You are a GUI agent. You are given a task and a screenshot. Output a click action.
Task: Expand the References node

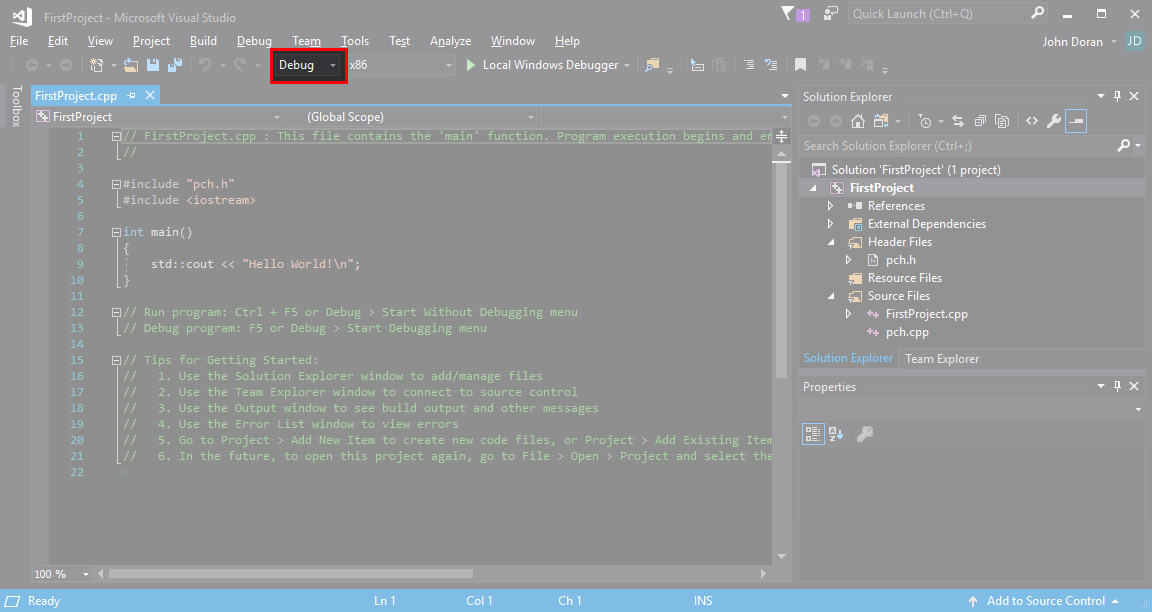[x=830, y=206]
